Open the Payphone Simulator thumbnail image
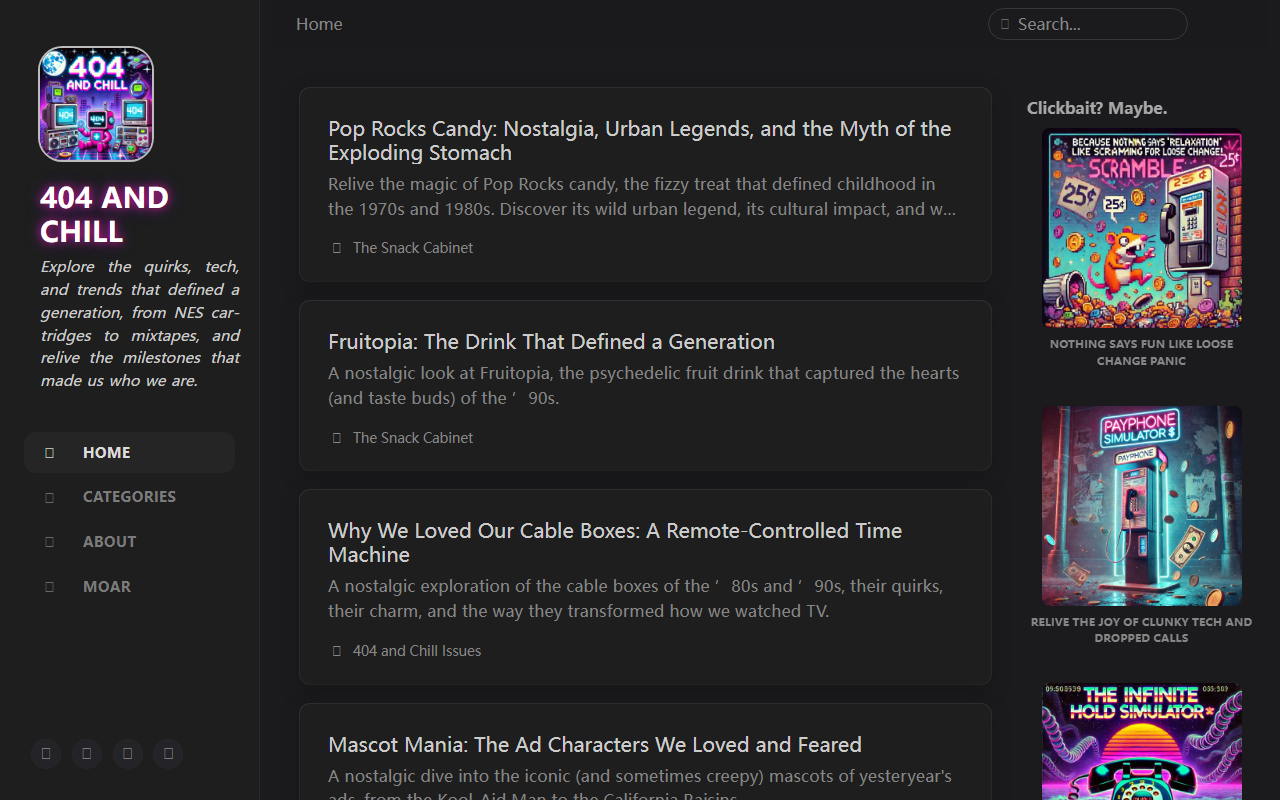 pyautogui.click(x=1142, y=506)
